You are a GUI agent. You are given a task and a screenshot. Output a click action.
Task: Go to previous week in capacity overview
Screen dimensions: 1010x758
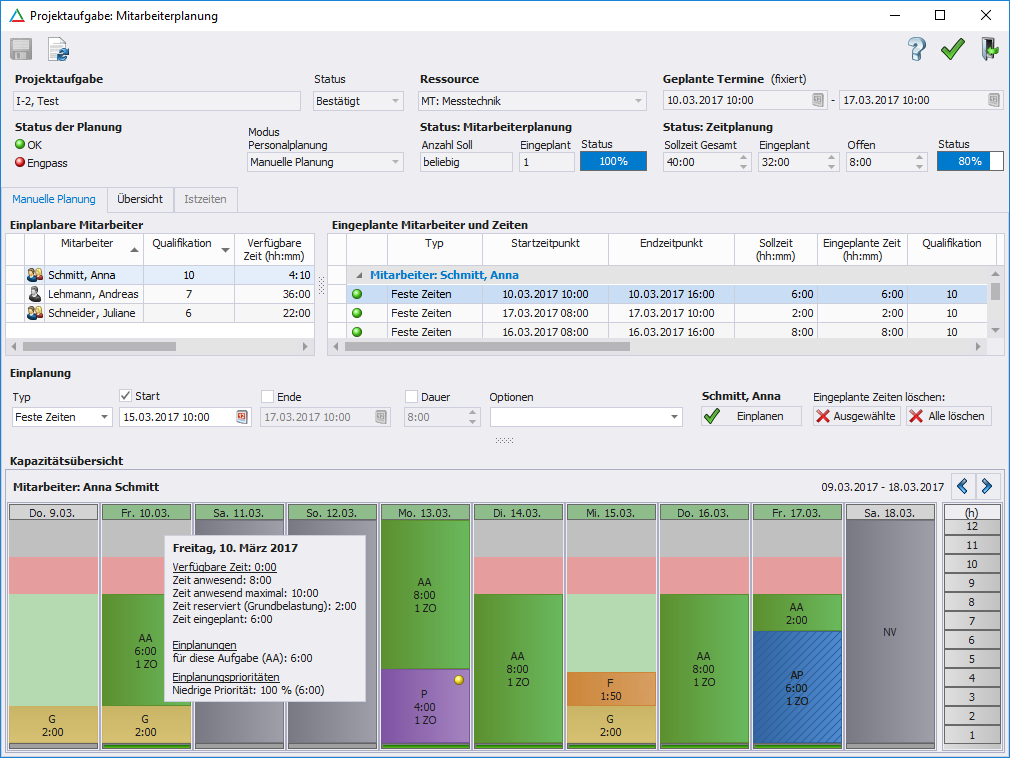962,486
